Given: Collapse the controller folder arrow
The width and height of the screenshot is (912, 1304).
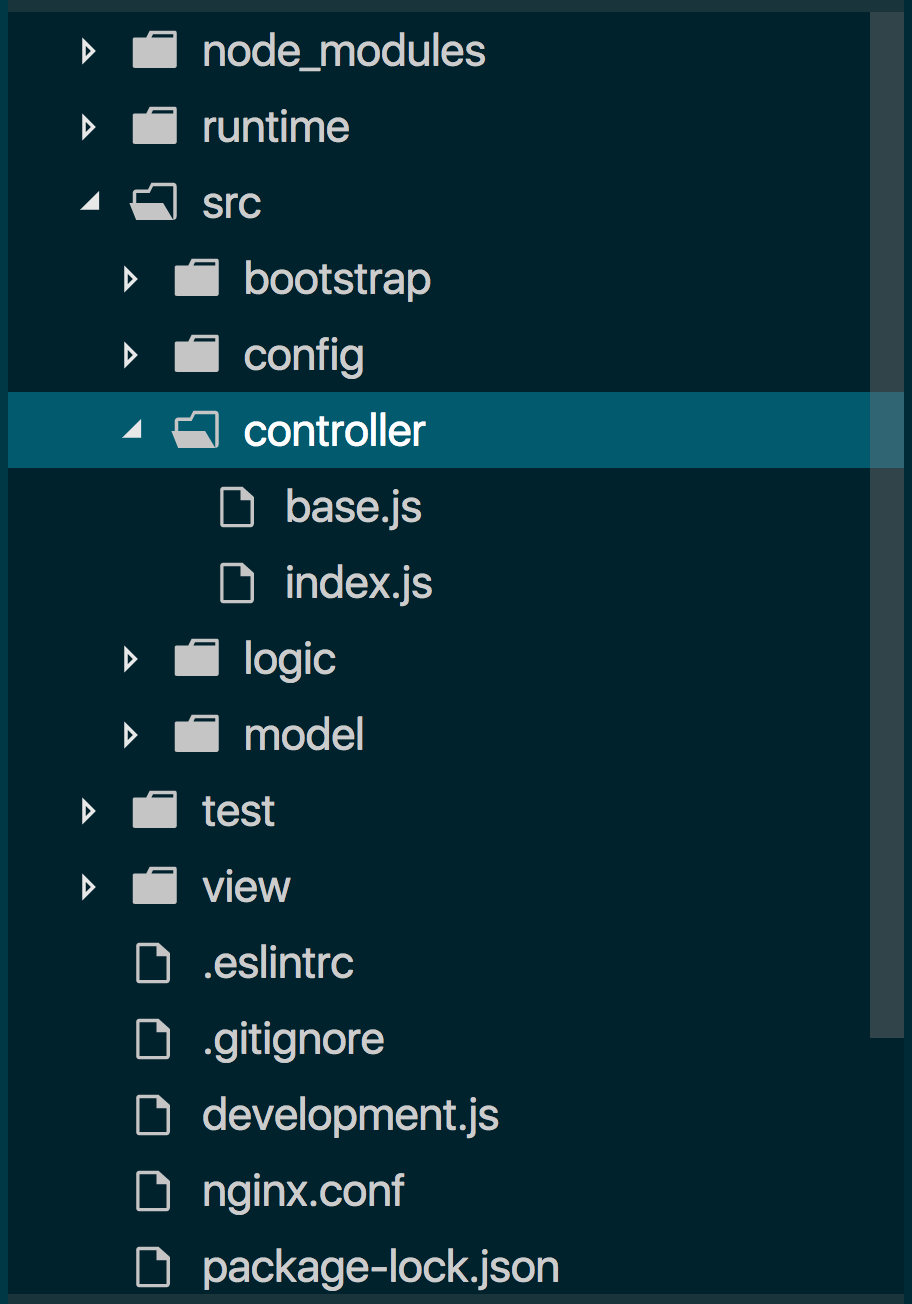Looking at the screenshot, I should (131, 431).
